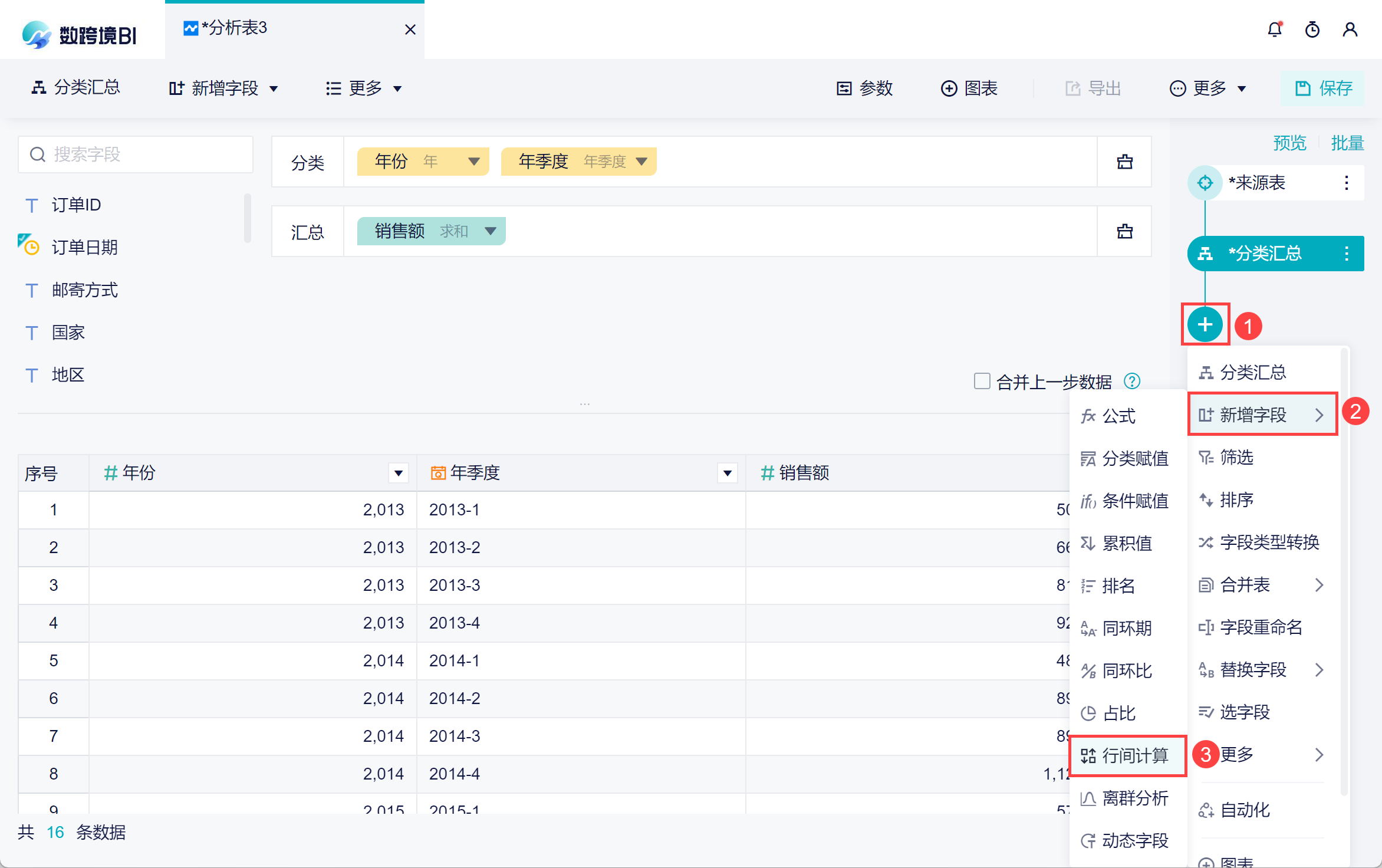Click the clear icon in 分类 row
The height and width of the screenshot is (868, 1382).
[x=1124, y=162]
